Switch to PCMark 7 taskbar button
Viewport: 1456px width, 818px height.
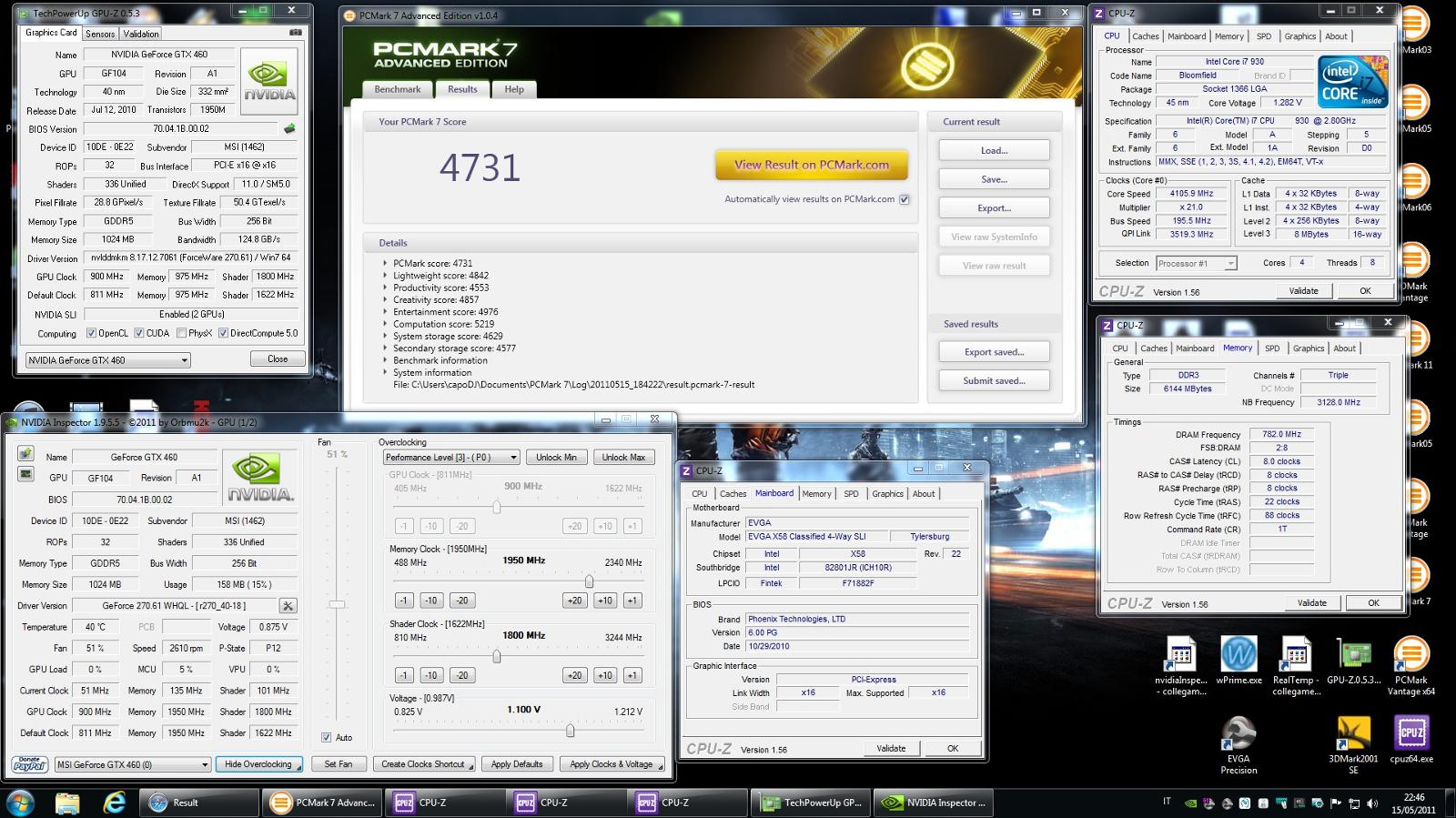(324, 803)
